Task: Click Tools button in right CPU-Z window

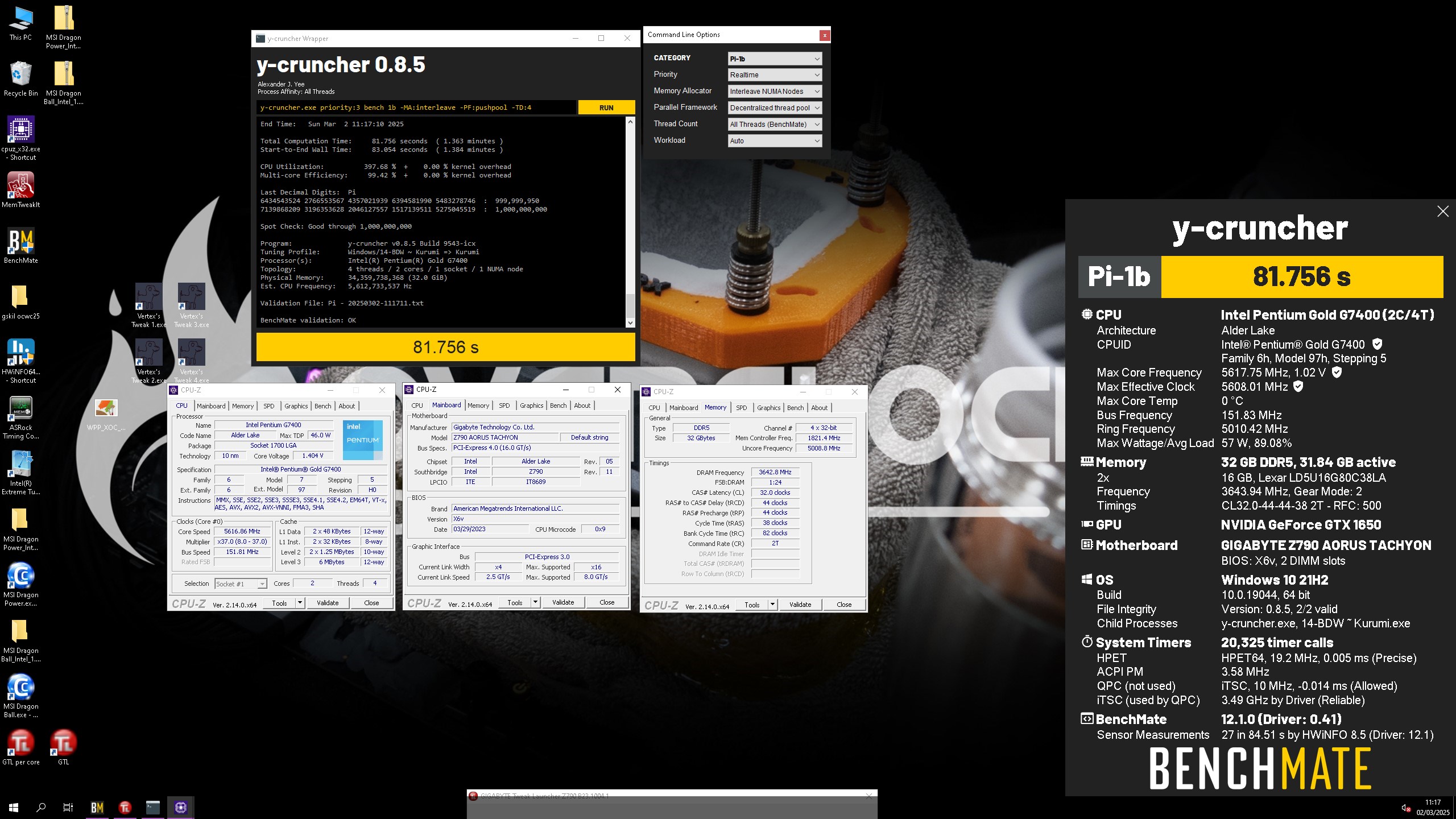Action: 752,605
